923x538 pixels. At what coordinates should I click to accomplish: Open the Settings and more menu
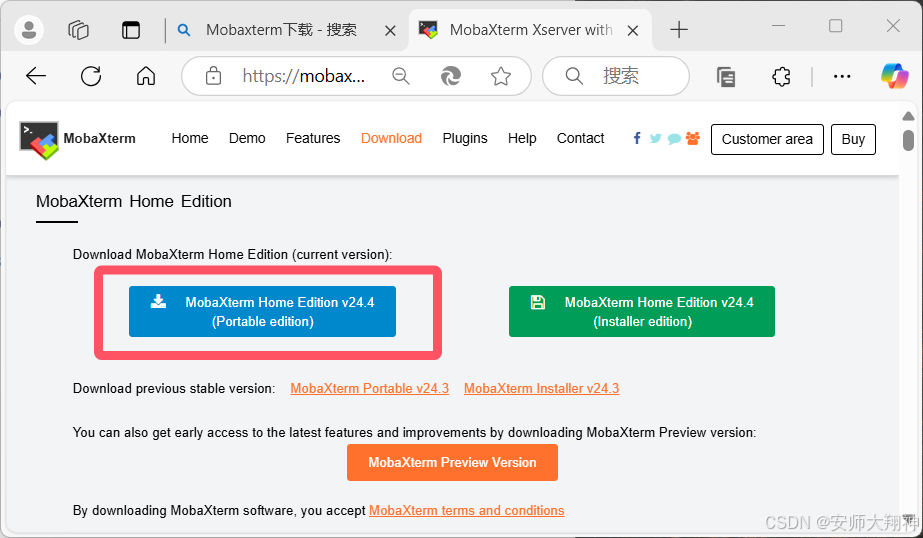842,77
